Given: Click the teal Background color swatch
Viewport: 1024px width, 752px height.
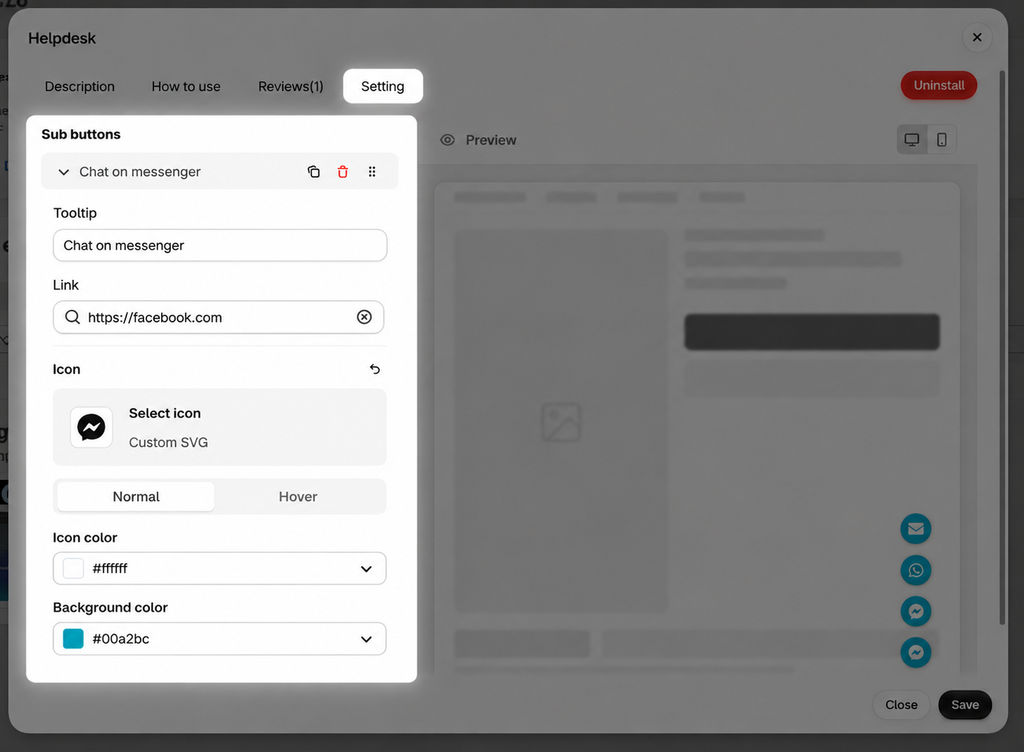Looking at the screenshot, I should point(73,638).
